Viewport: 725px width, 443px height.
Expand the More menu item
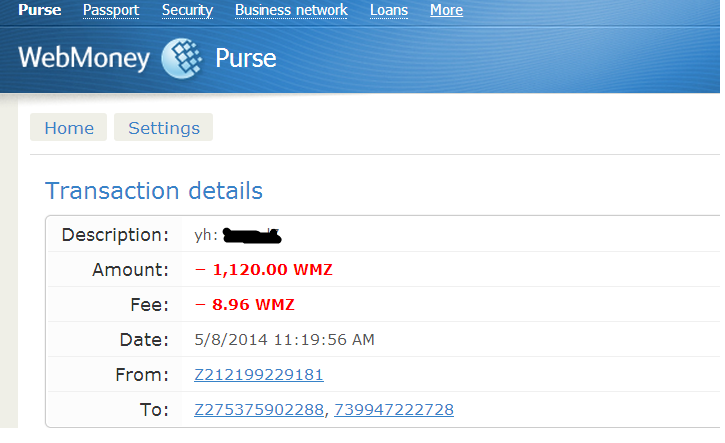coord(446,10)
